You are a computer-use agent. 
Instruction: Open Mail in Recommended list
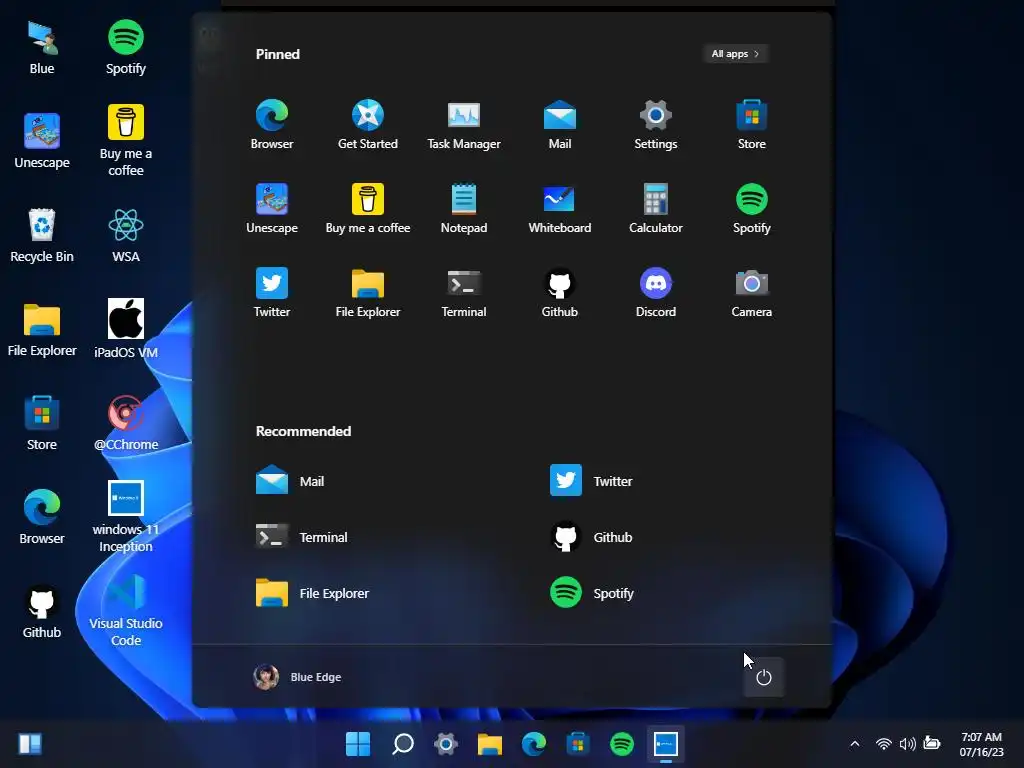point(290,481)
